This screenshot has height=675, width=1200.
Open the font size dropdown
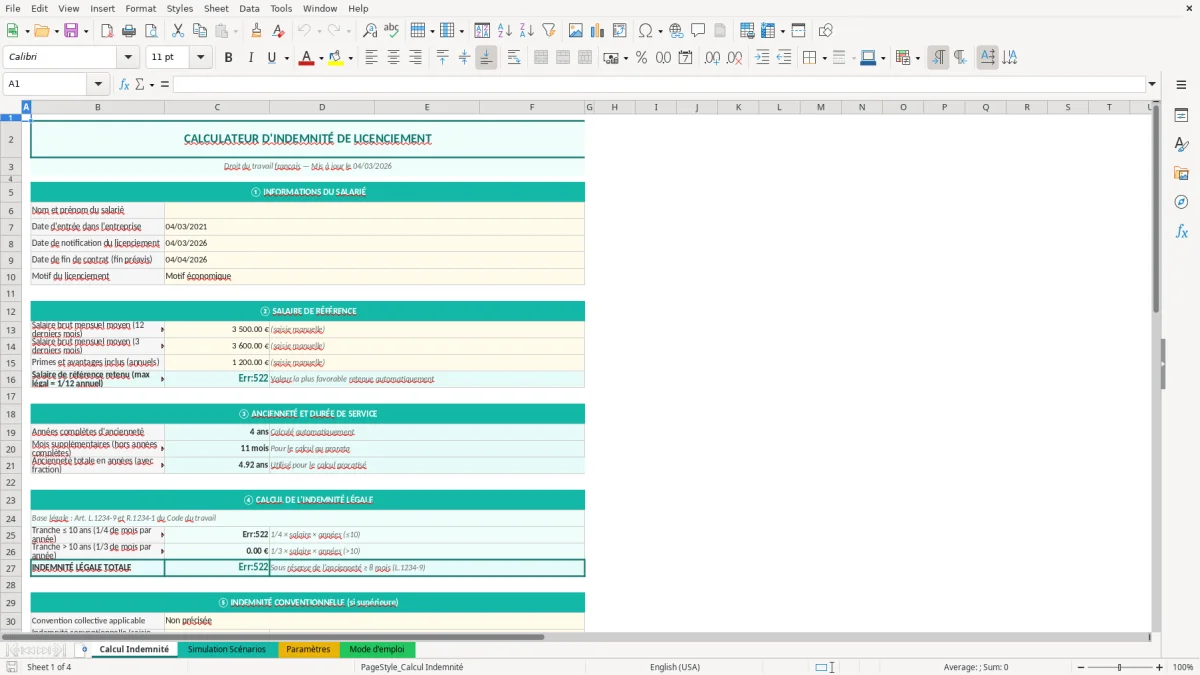coord(201,58)
